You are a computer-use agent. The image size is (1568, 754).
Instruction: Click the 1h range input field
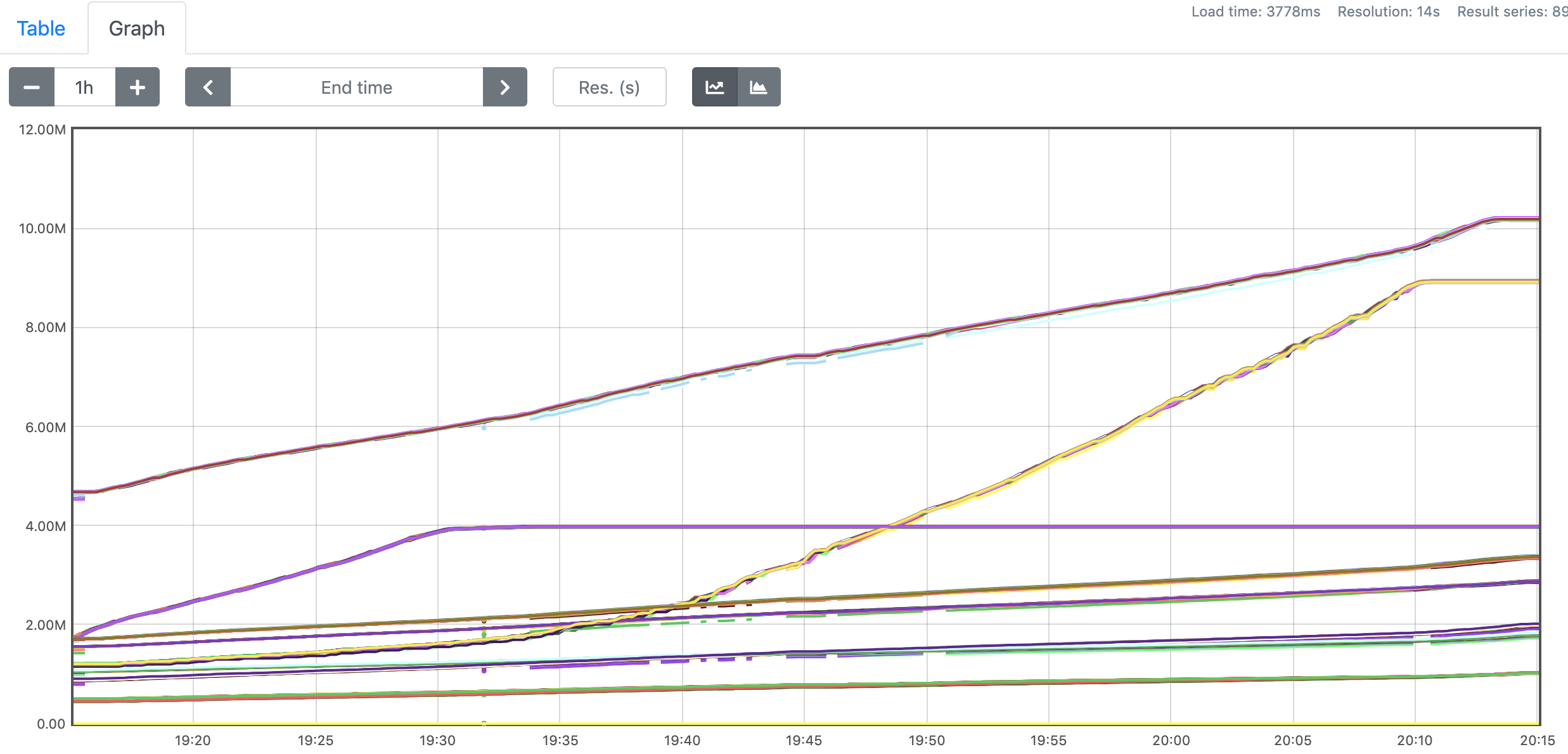pyautogui.click(x=84, y=87)
